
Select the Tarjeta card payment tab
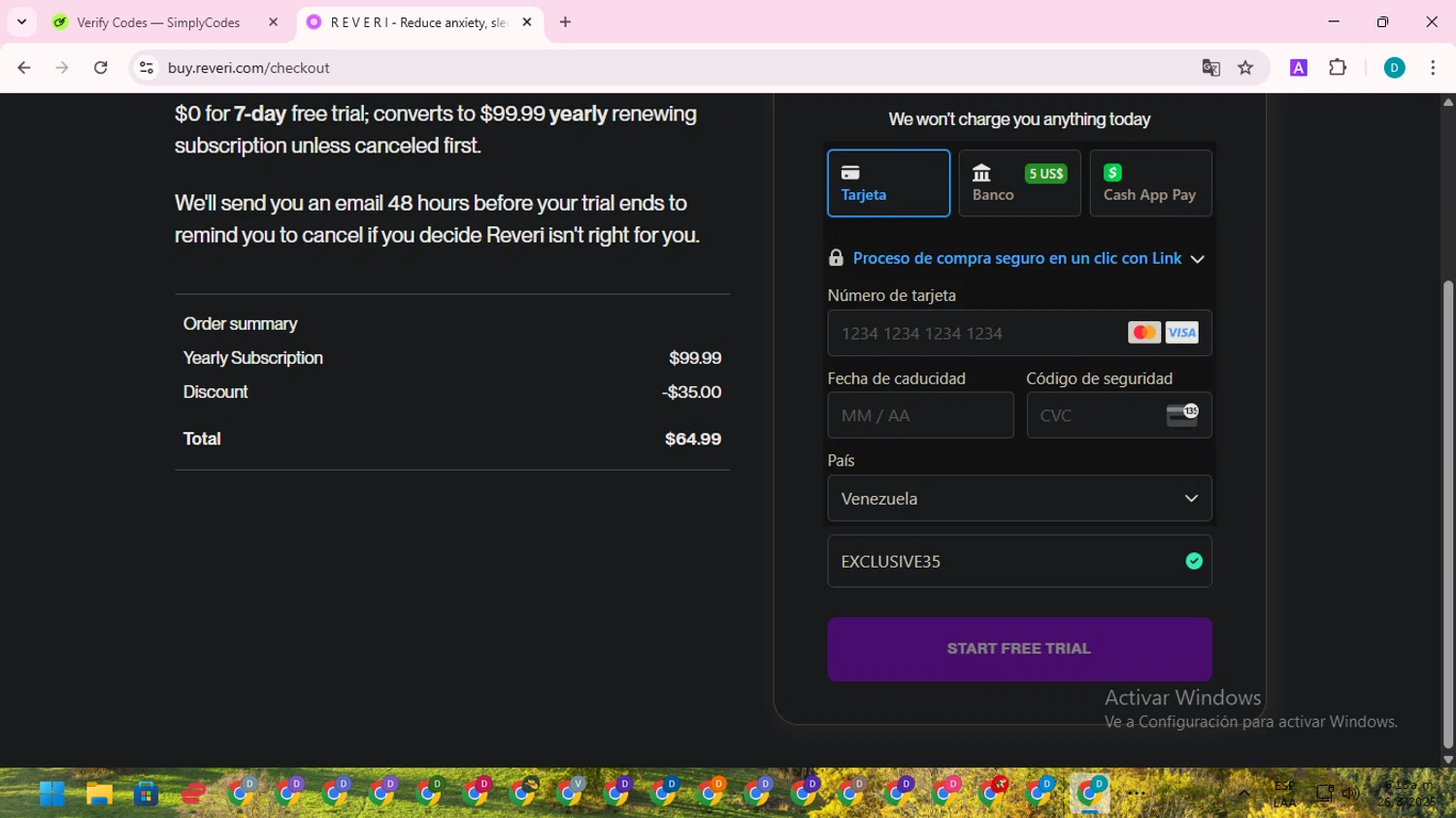point(888,182)
